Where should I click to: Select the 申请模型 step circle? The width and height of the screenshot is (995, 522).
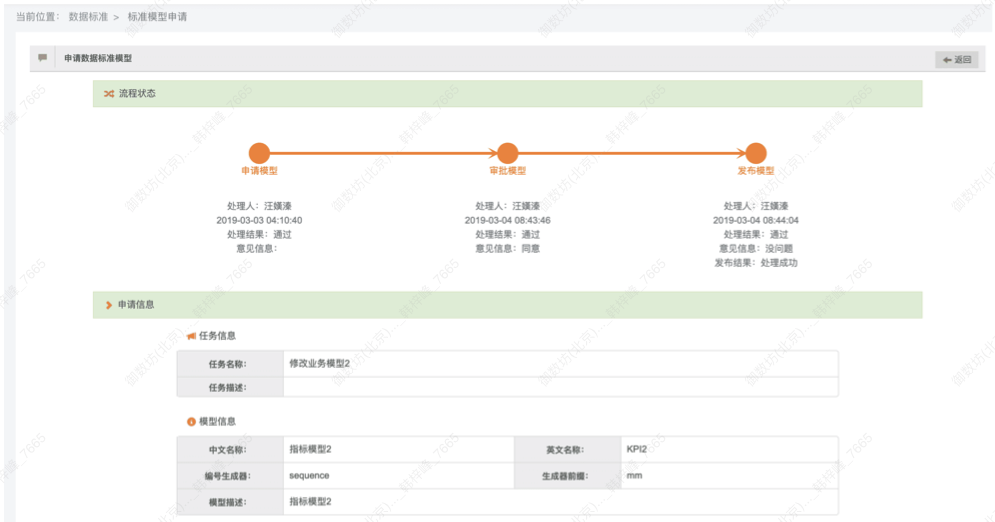tap(259, 153)
